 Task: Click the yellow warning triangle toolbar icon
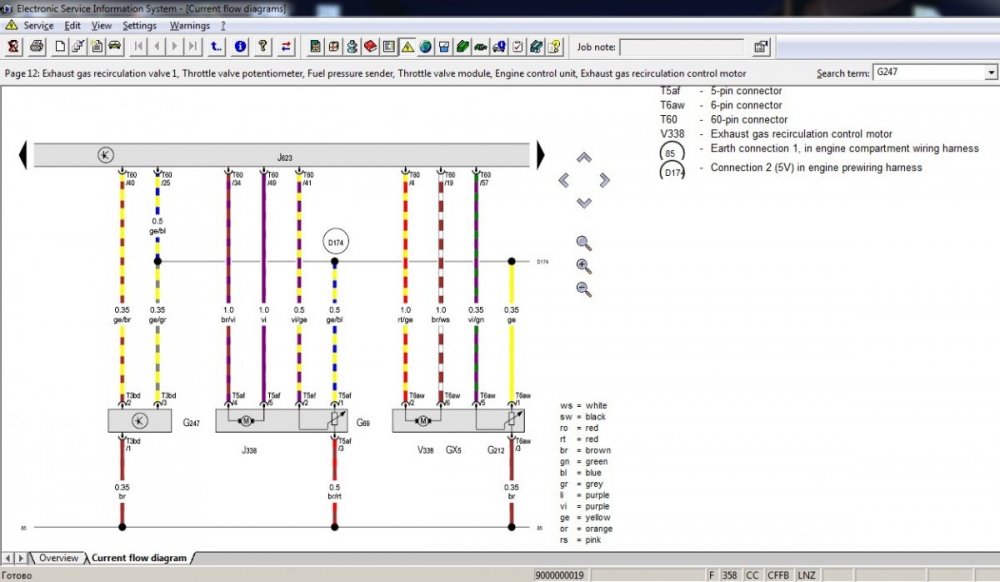click(x=407, y=46)
